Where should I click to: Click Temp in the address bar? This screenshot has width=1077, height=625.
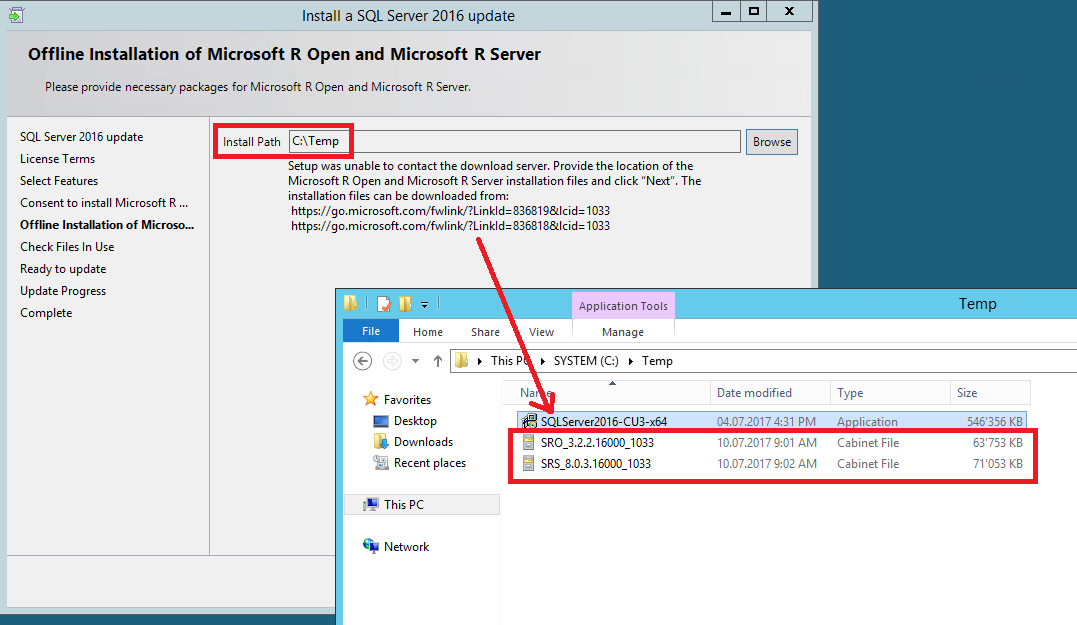[657, 361]
